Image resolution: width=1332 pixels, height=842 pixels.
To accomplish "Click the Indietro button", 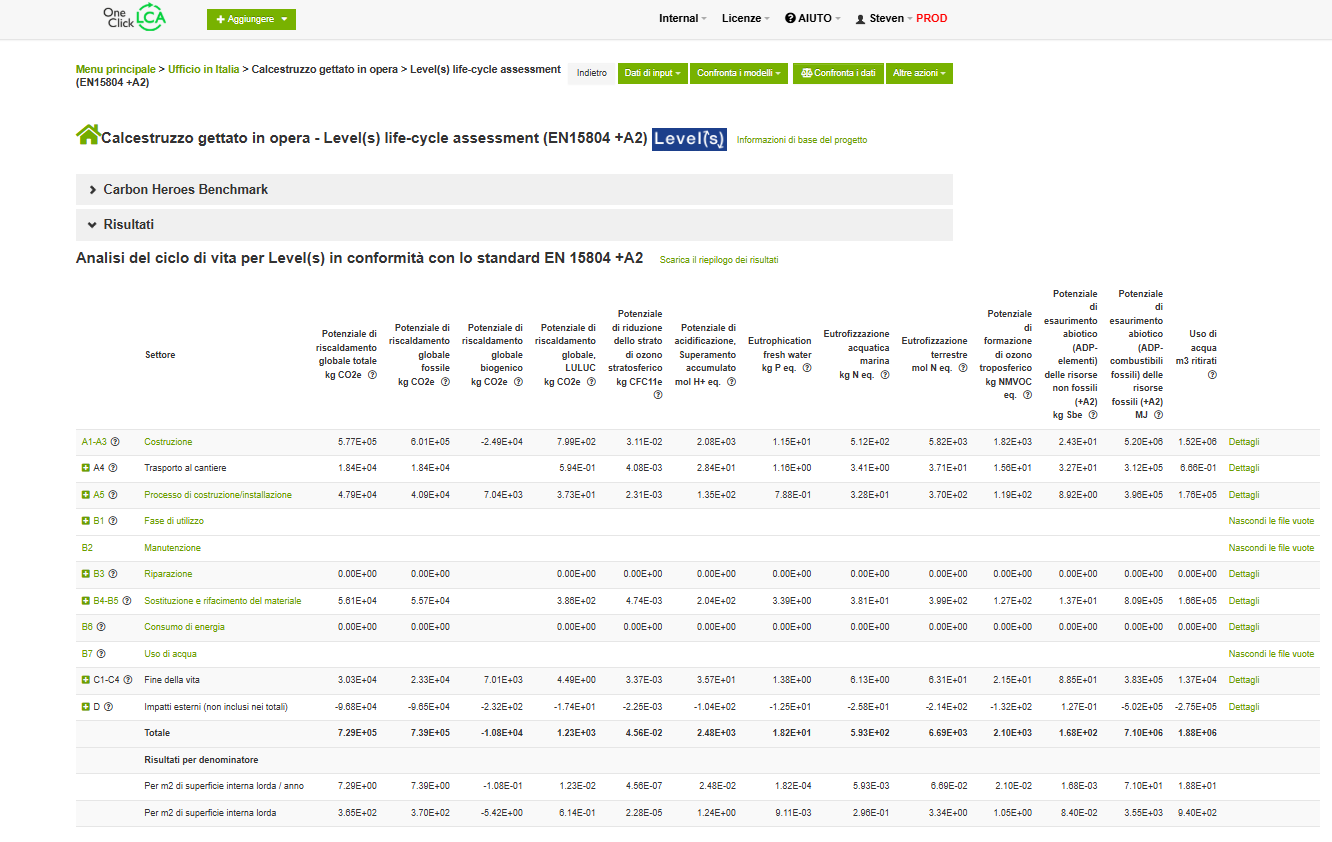I will click(592, 73).
